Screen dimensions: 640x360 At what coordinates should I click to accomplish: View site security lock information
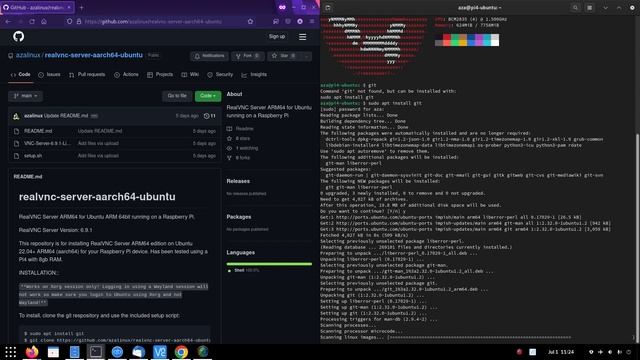[79, 21]
